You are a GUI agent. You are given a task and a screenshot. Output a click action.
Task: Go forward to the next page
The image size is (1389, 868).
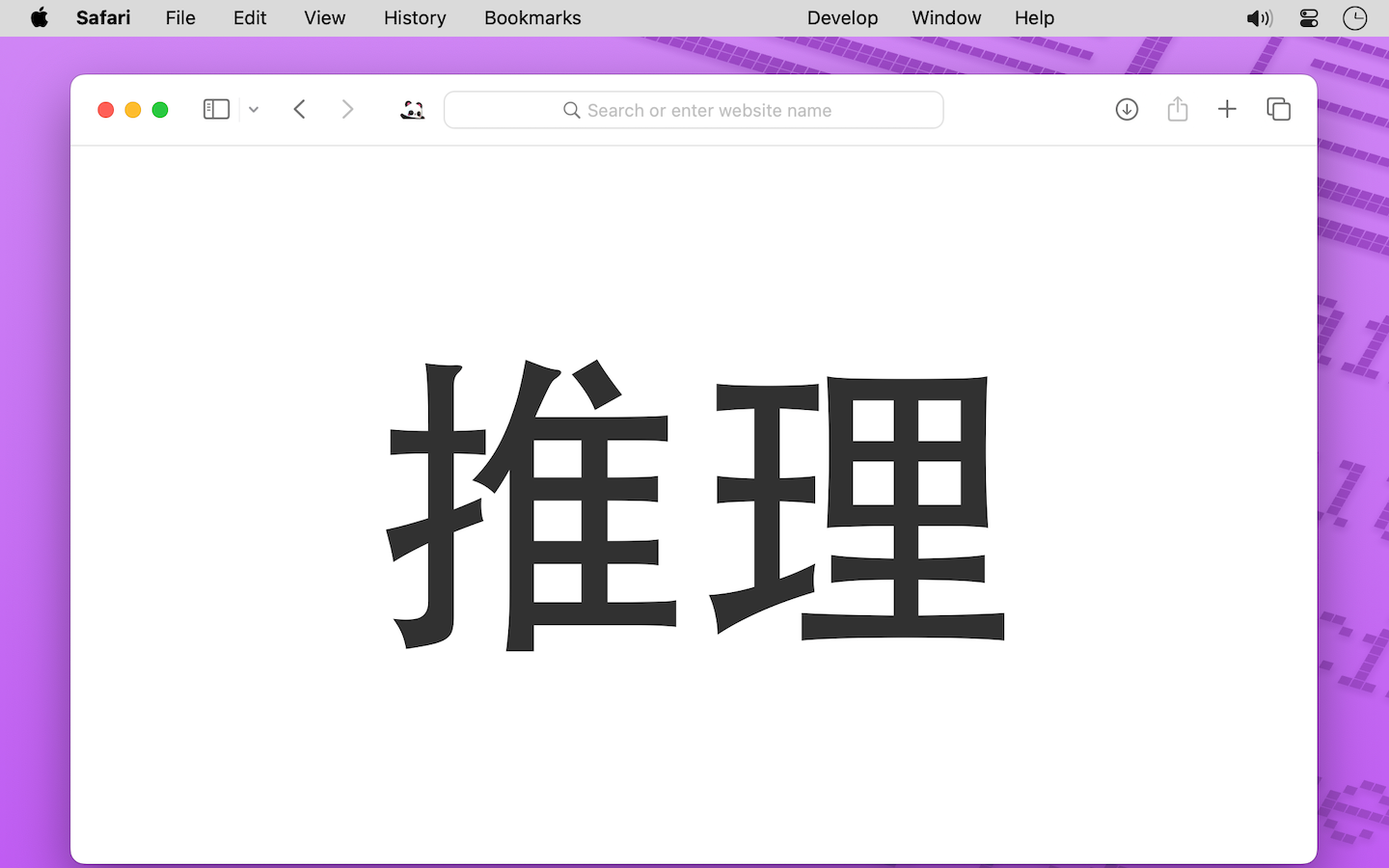pyautogui.click(x=347, y=110)
